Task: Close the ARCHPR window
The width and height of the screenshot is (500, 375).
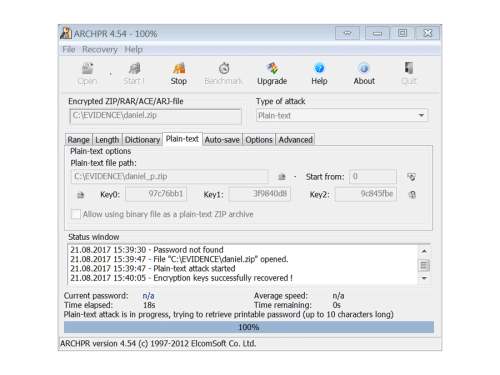Action: coord(428,33)
